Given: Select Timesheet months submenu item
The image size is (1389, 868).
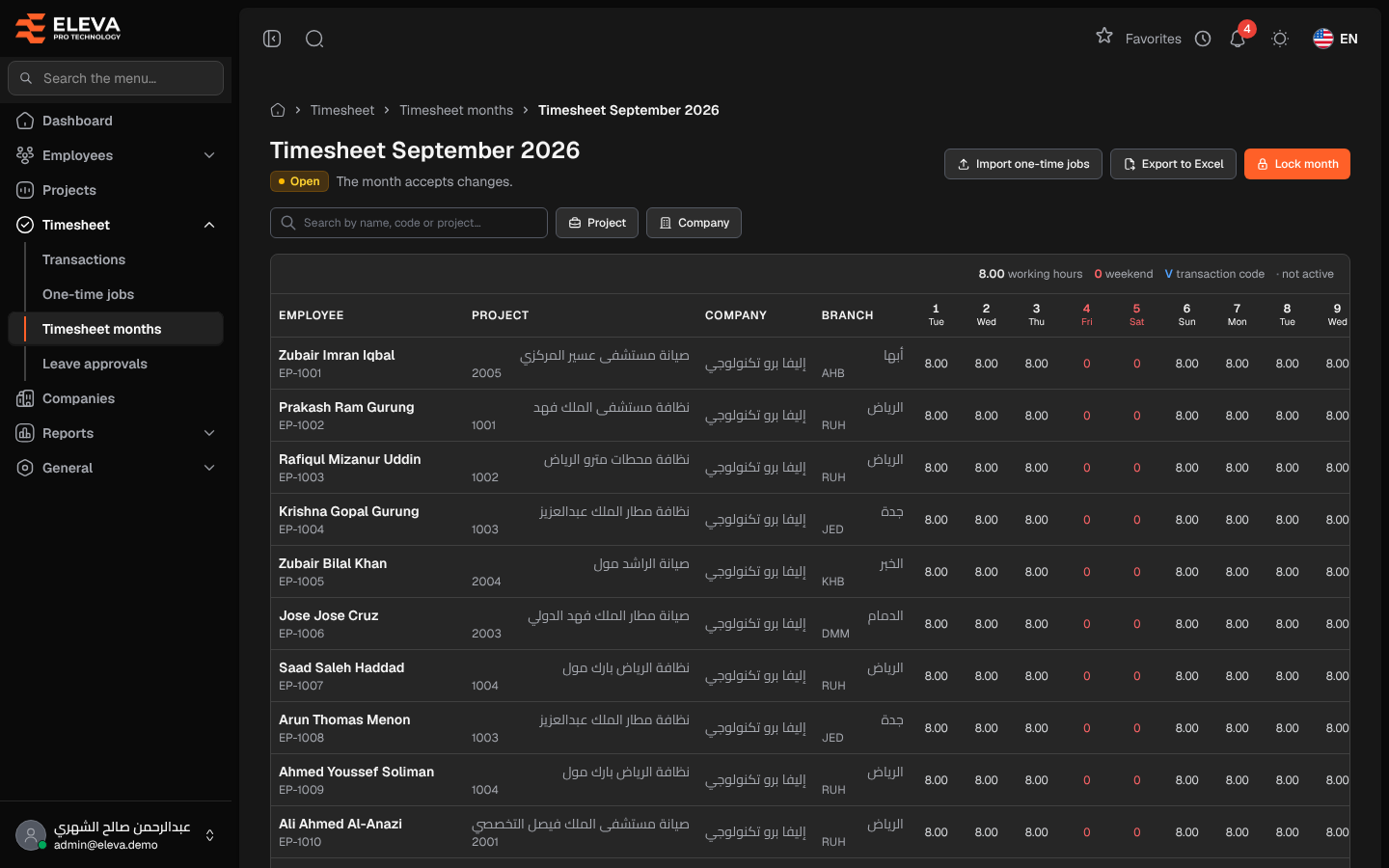Looking at the screenshot, I should point(116,329).
